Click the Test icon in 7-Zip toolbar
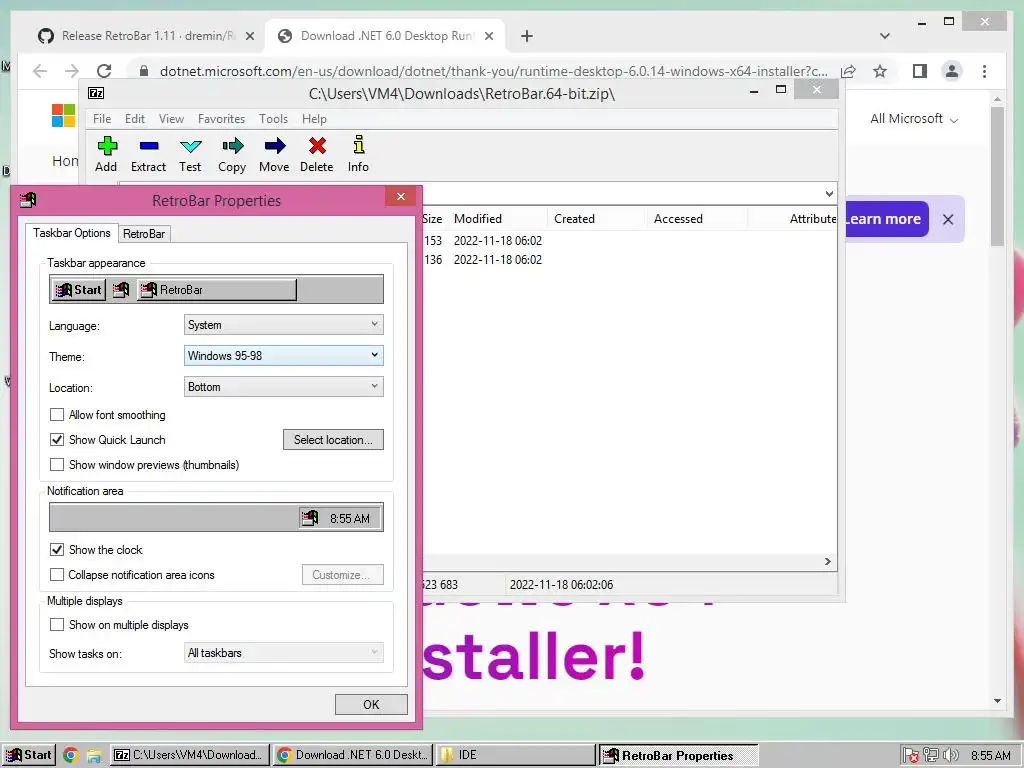Image resolution: width=1024 pixels, height=768 pixels. [191, 146]
